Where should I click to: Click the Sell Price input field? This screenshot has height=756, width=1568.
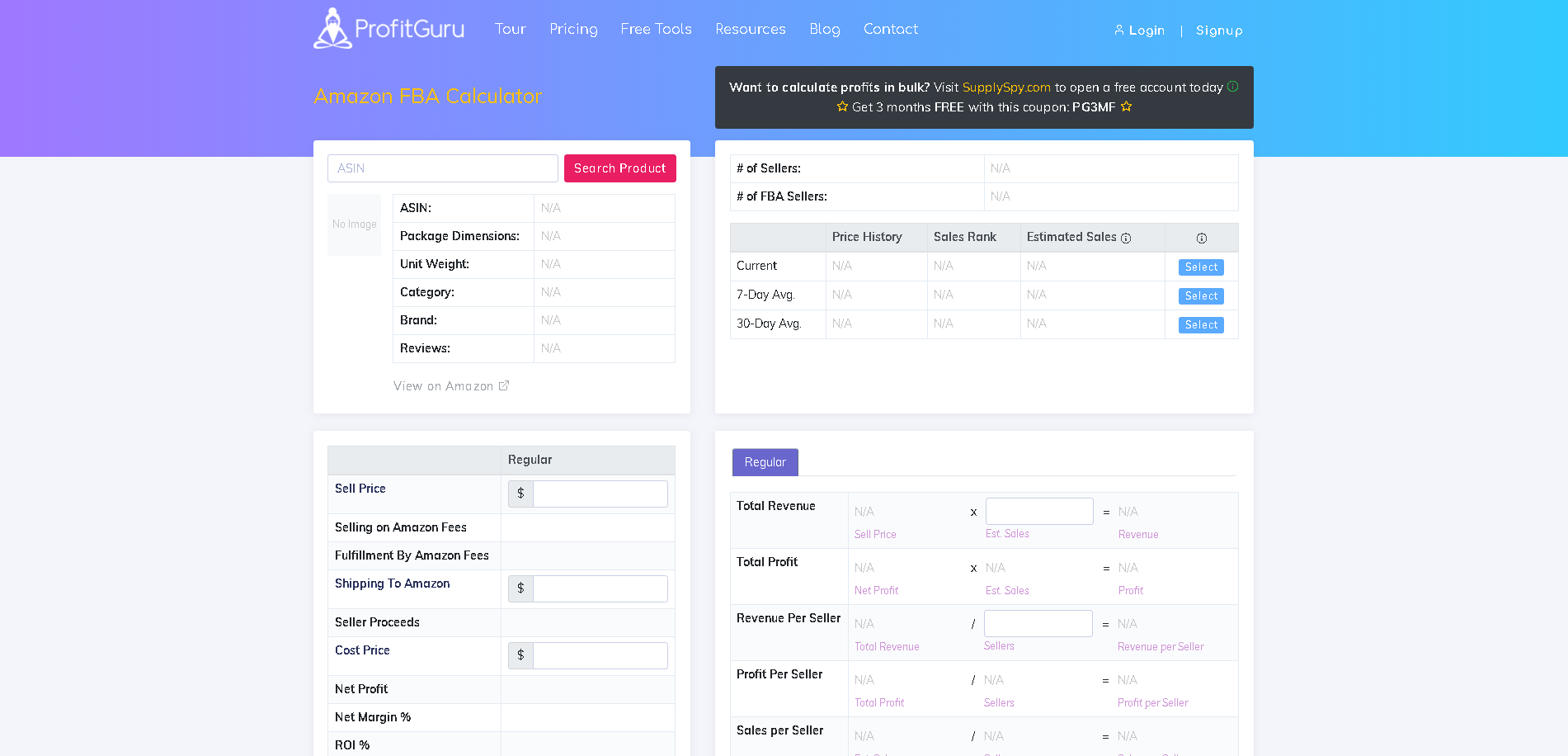point(600,494)
